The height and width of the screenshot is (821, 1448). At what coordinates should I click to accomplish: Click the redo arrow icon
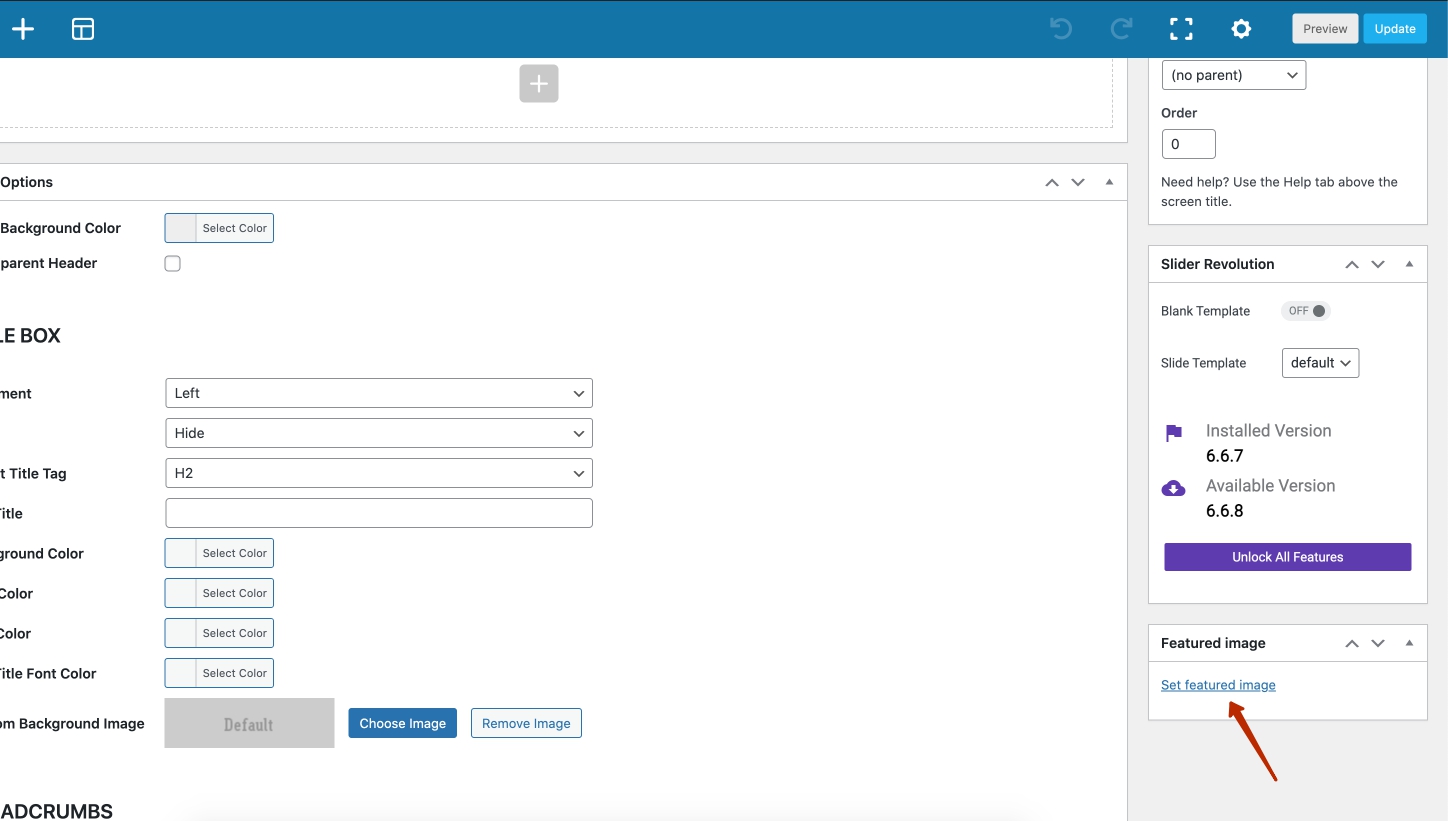(x=1121, y=29)
